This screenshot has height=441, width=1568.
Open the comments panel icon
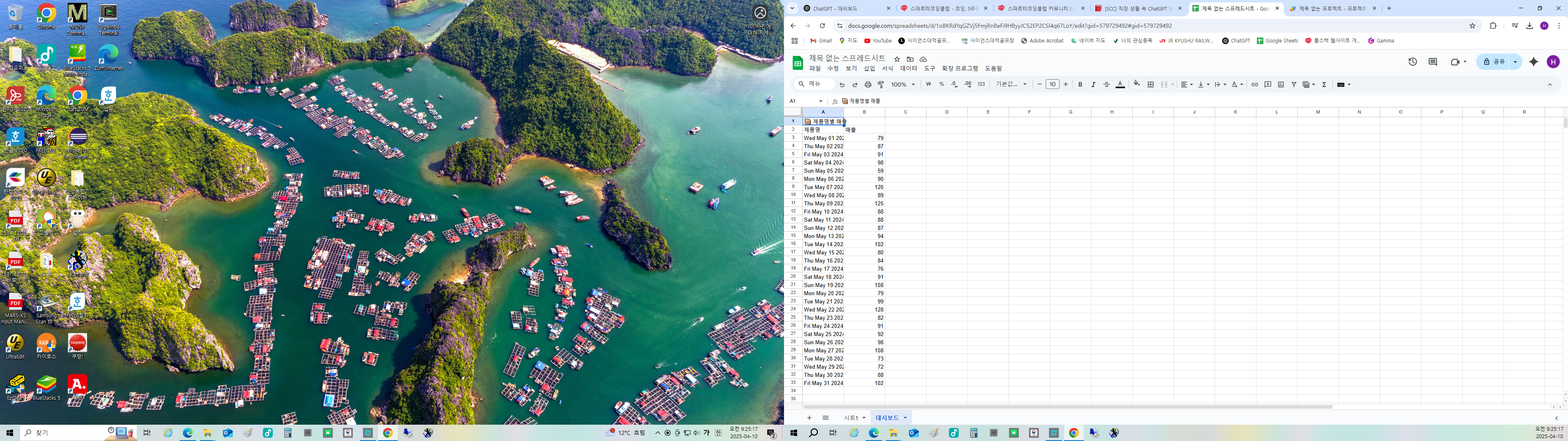1433,62
